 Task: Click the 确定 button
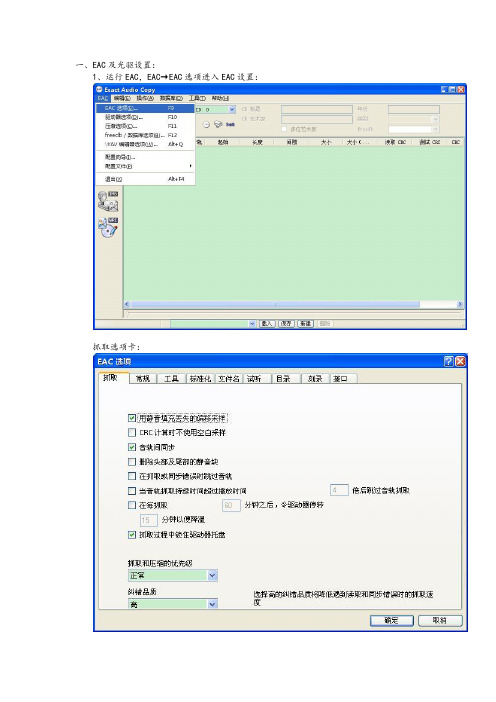click(x=392, y=621)
